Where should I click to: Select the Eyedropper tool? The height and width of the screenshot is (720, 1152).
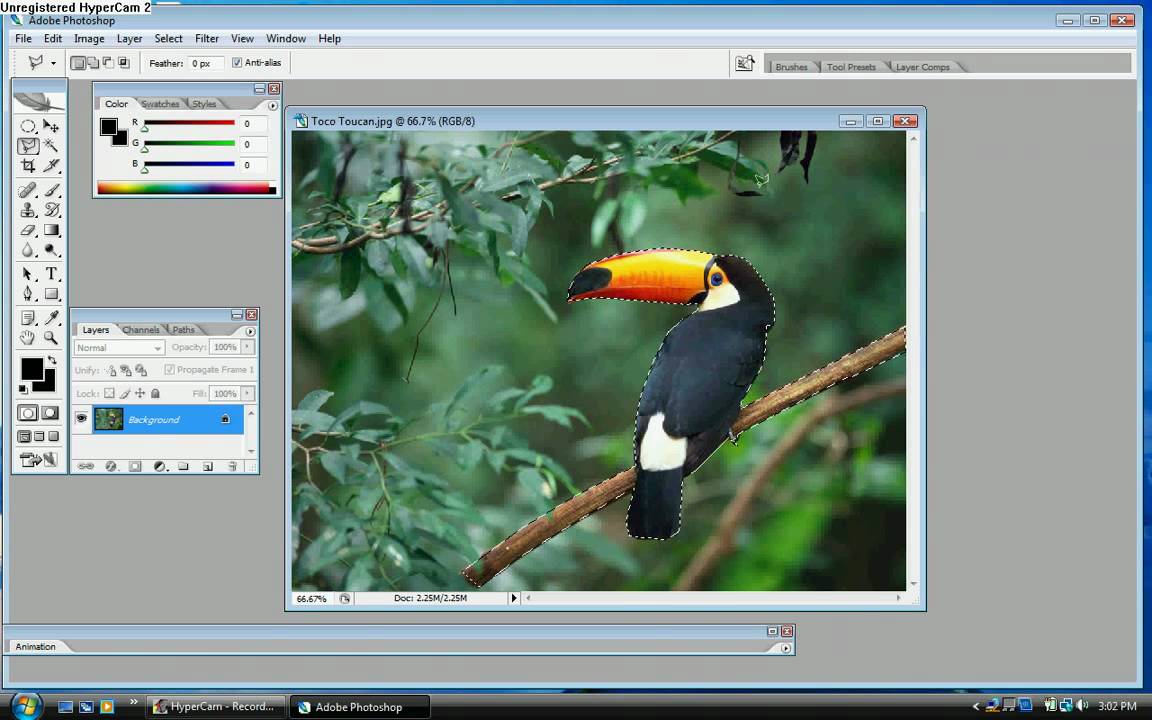tap(51, 318)
